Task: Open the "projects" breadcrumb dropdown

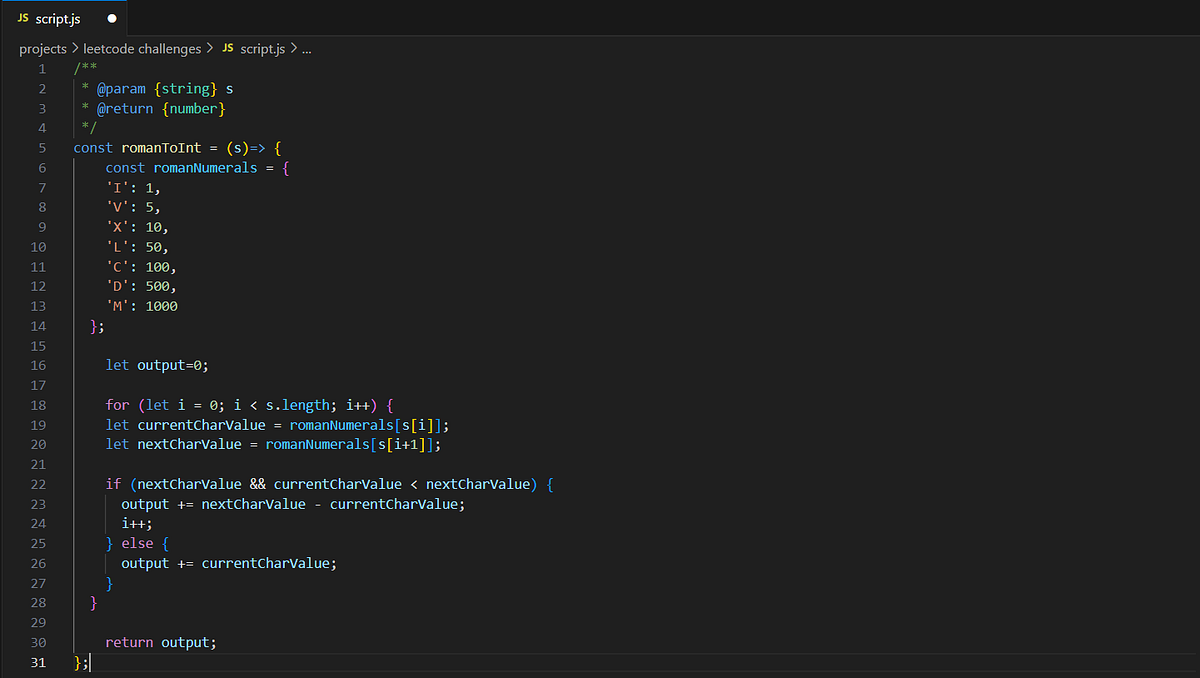Action: 41,48
